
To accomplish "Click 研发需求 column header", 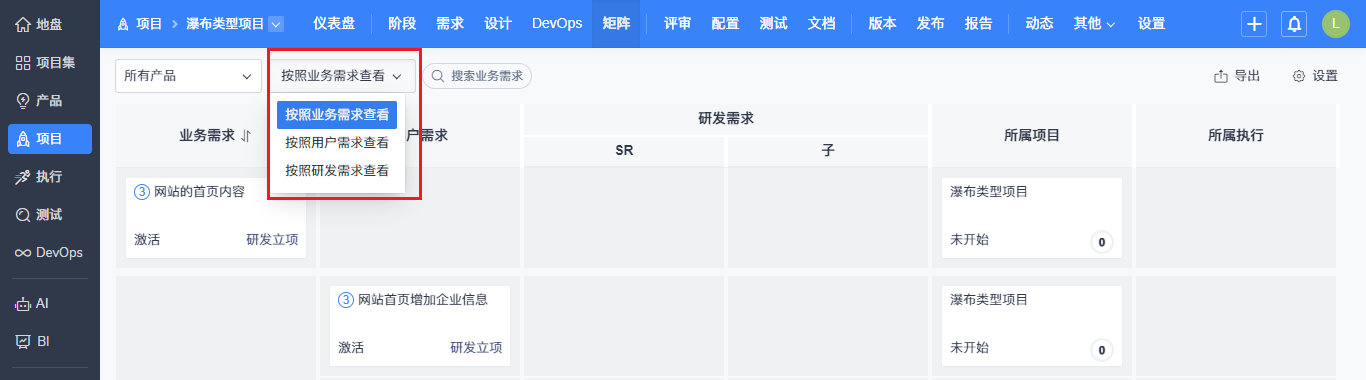I will 726,118.
